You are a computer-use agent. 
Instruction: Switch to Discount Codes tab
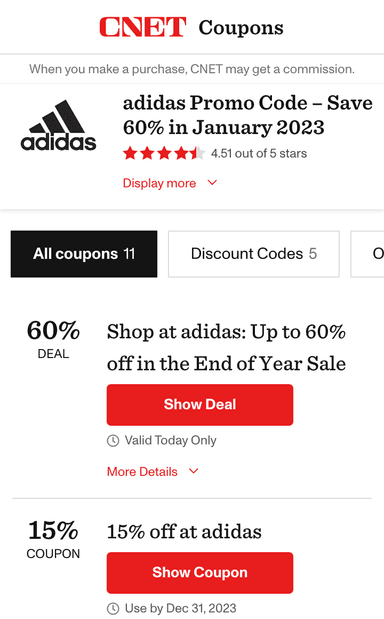click(x=254, y=254)
